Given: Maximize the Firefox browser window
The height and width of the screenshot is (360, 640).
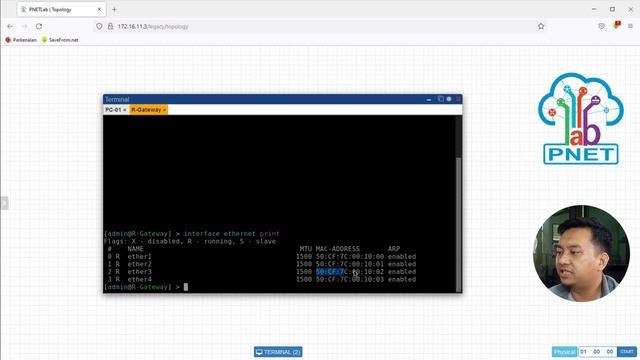Looking at the screenshot, I should click(612, 9).
